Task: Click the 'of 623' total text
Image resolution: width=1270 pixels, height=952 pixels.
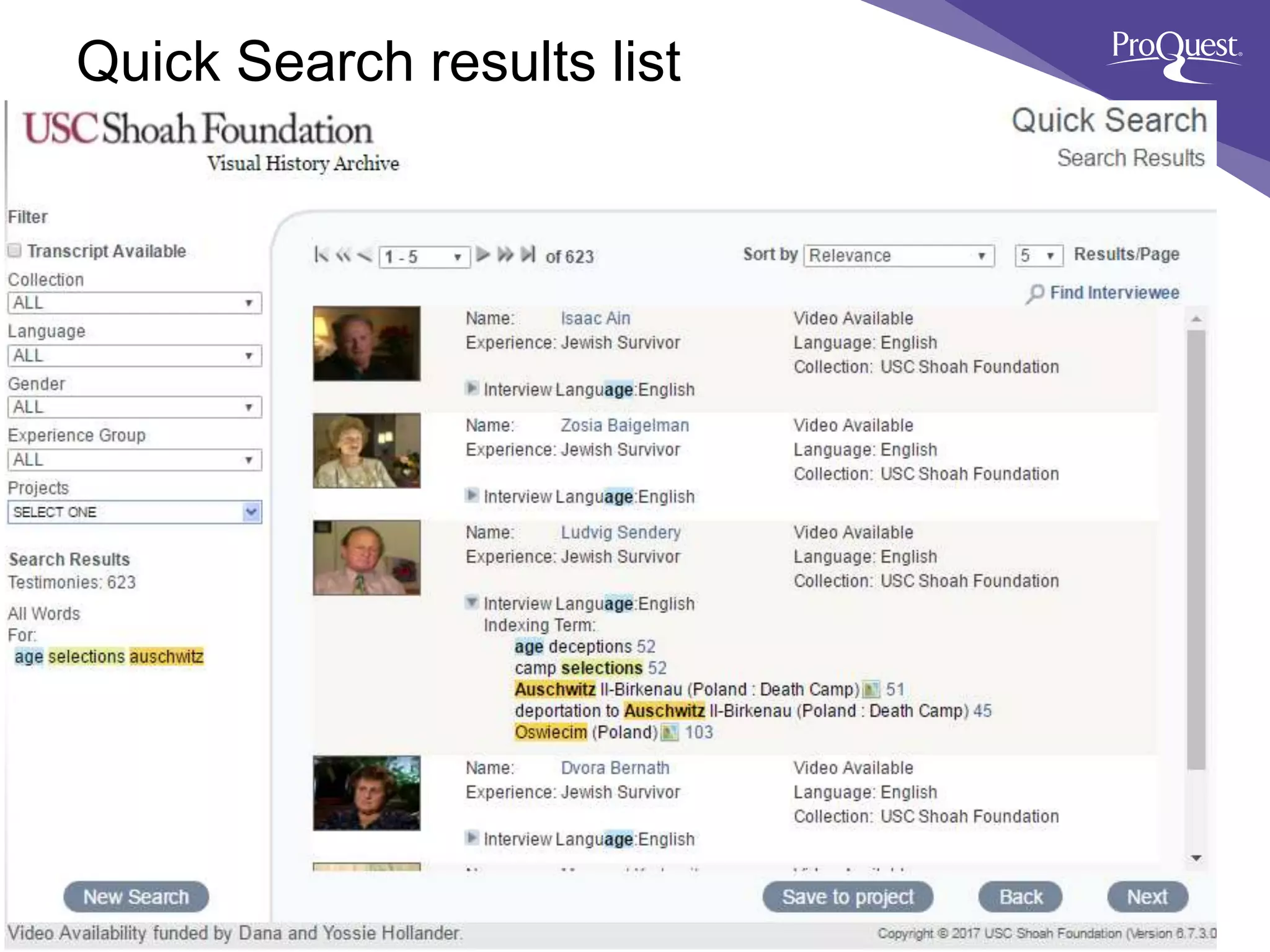Action: click(569, 257)
